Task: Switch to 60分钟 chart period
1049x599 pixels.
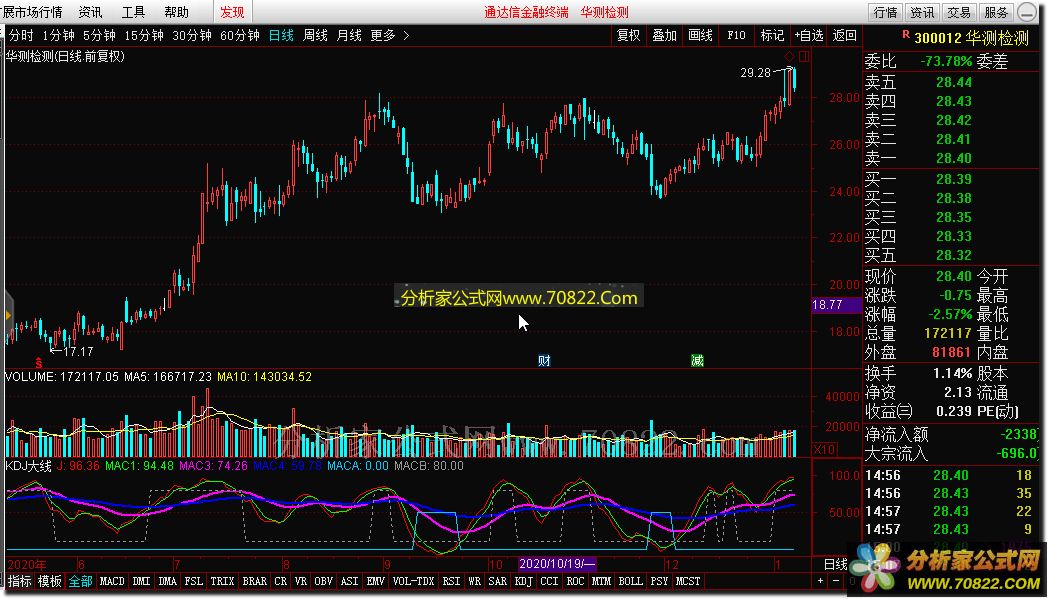Action: click(x=240, y=35)
